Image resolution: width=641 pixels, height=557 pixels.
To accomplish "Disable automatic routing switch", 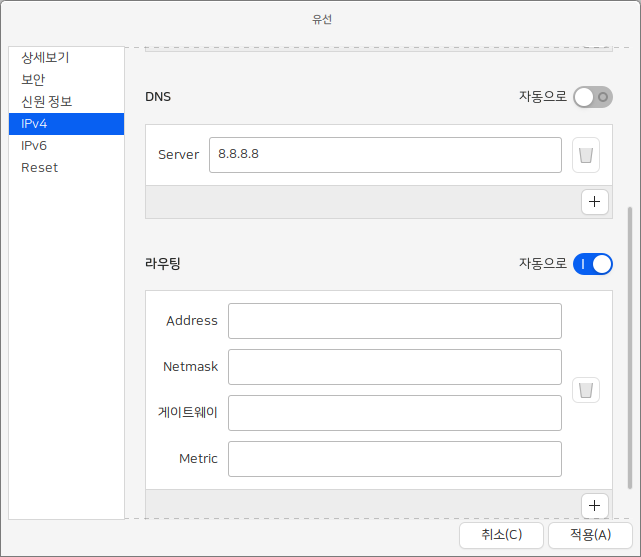I will 592,264.
